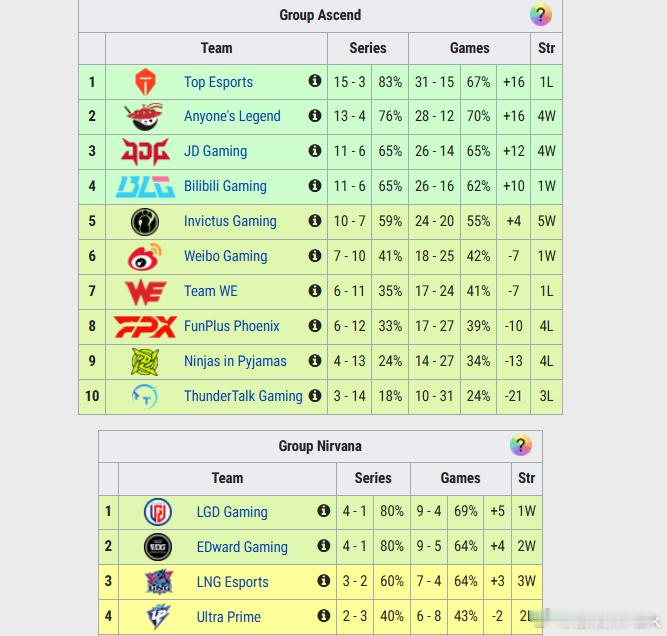Click the Invictus Gaming team logo
This screenshot has width=667, height=636.
pos(145,222)
